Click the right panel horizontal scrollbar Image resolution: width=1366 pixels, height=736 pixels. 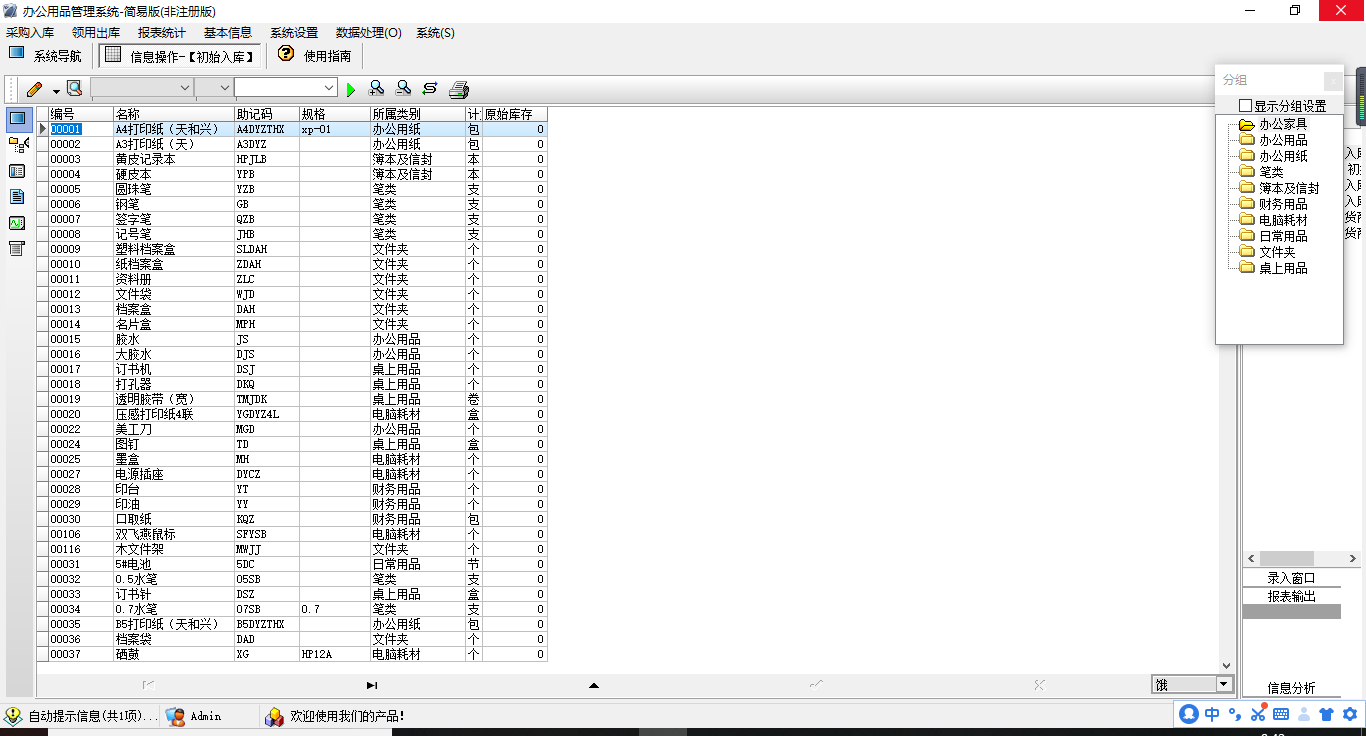[x=1301, y=559]
